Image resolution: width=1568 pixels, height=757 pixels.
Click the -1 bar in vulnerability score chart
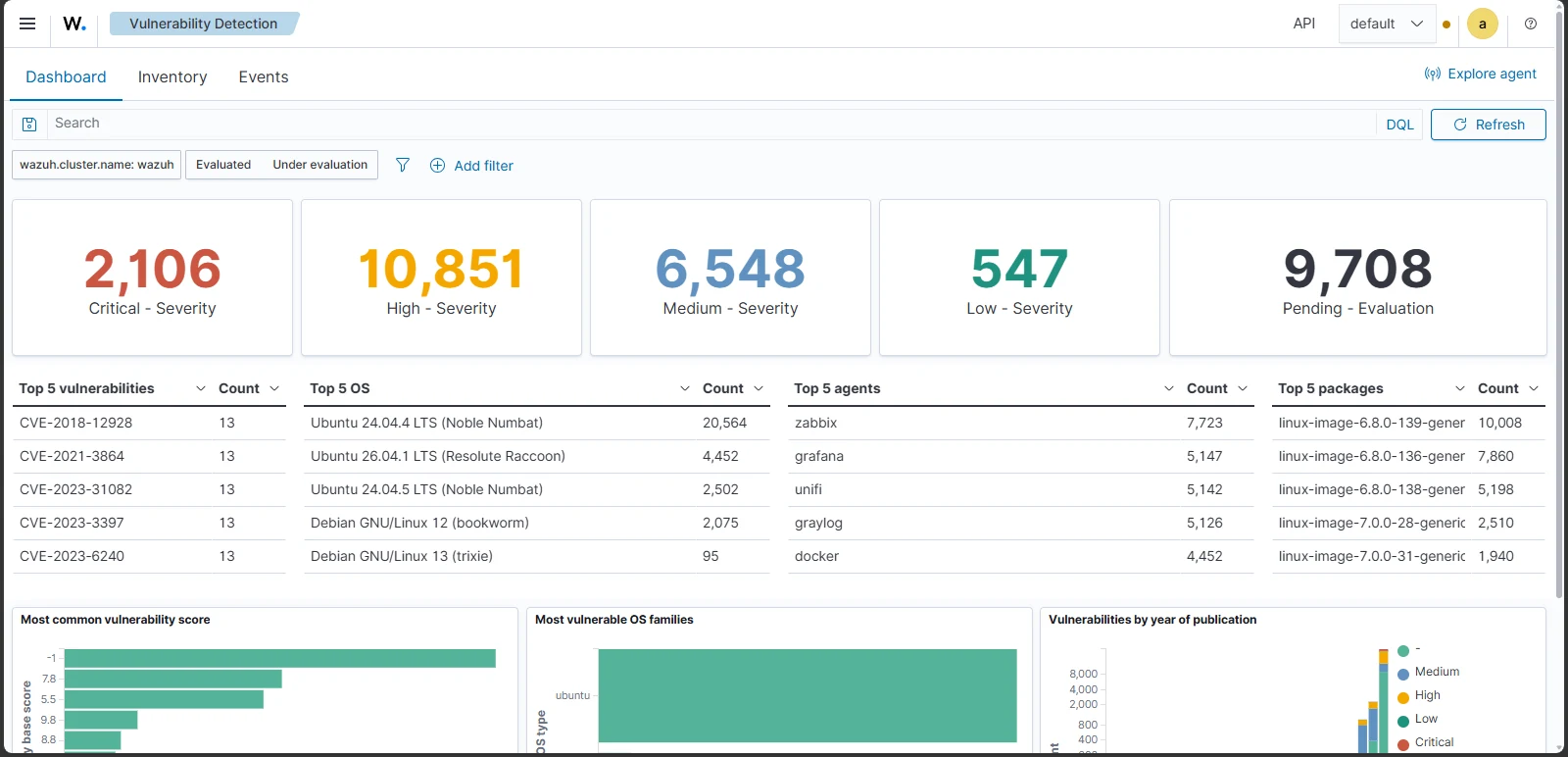280,658
